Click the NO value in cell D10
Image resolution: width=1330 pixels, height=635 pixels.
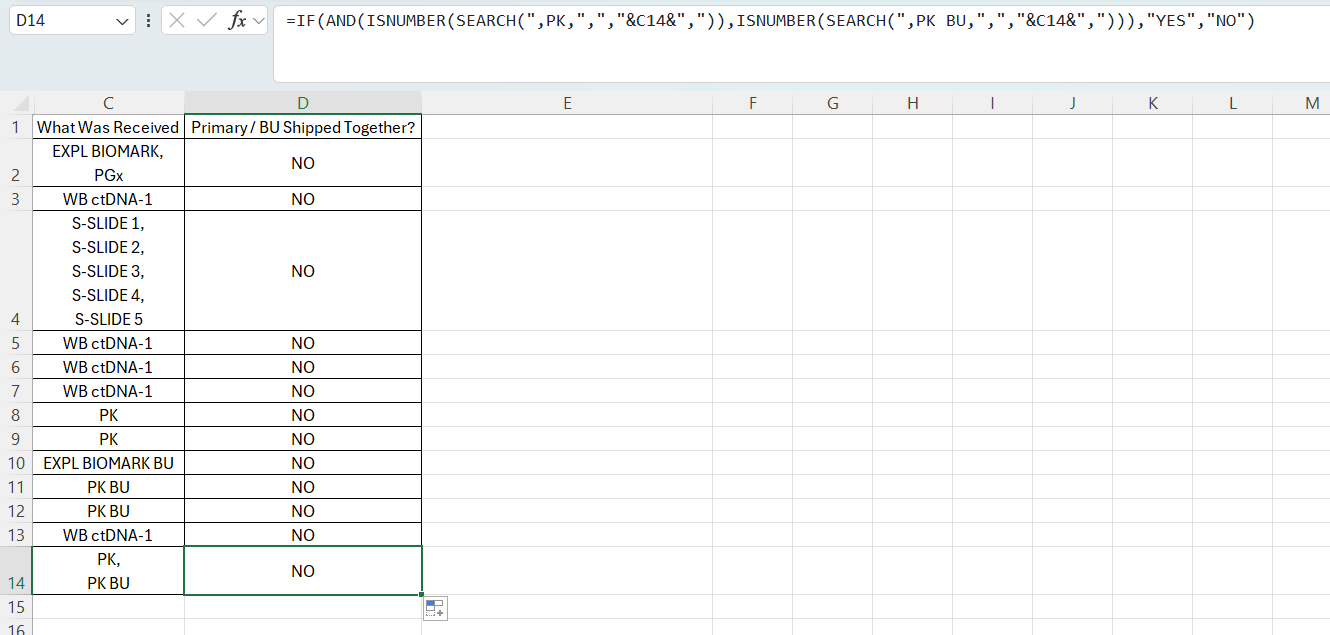tap(303, 463)
